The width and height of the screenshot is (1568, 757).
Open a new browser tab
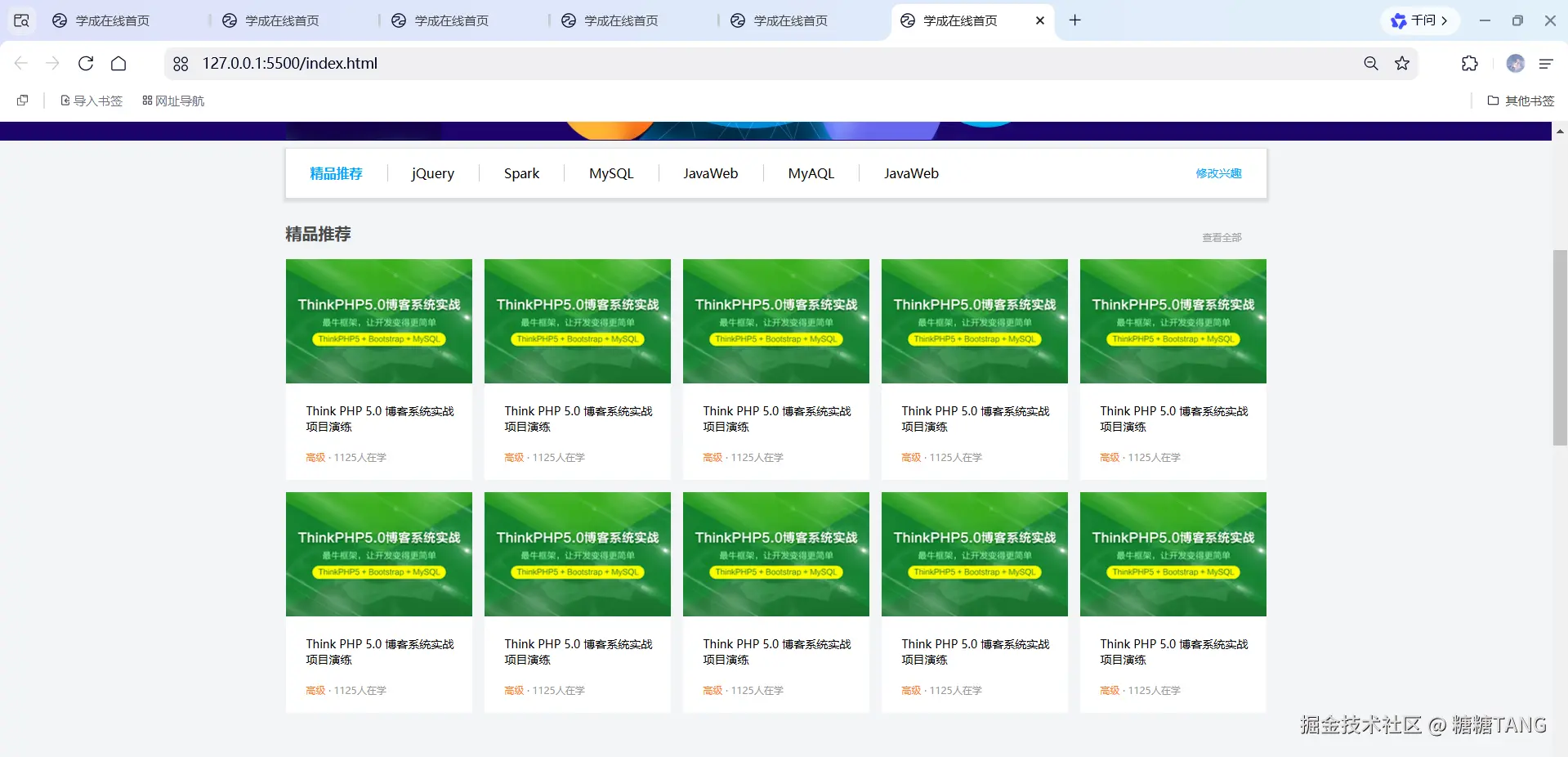[1075, 20]
